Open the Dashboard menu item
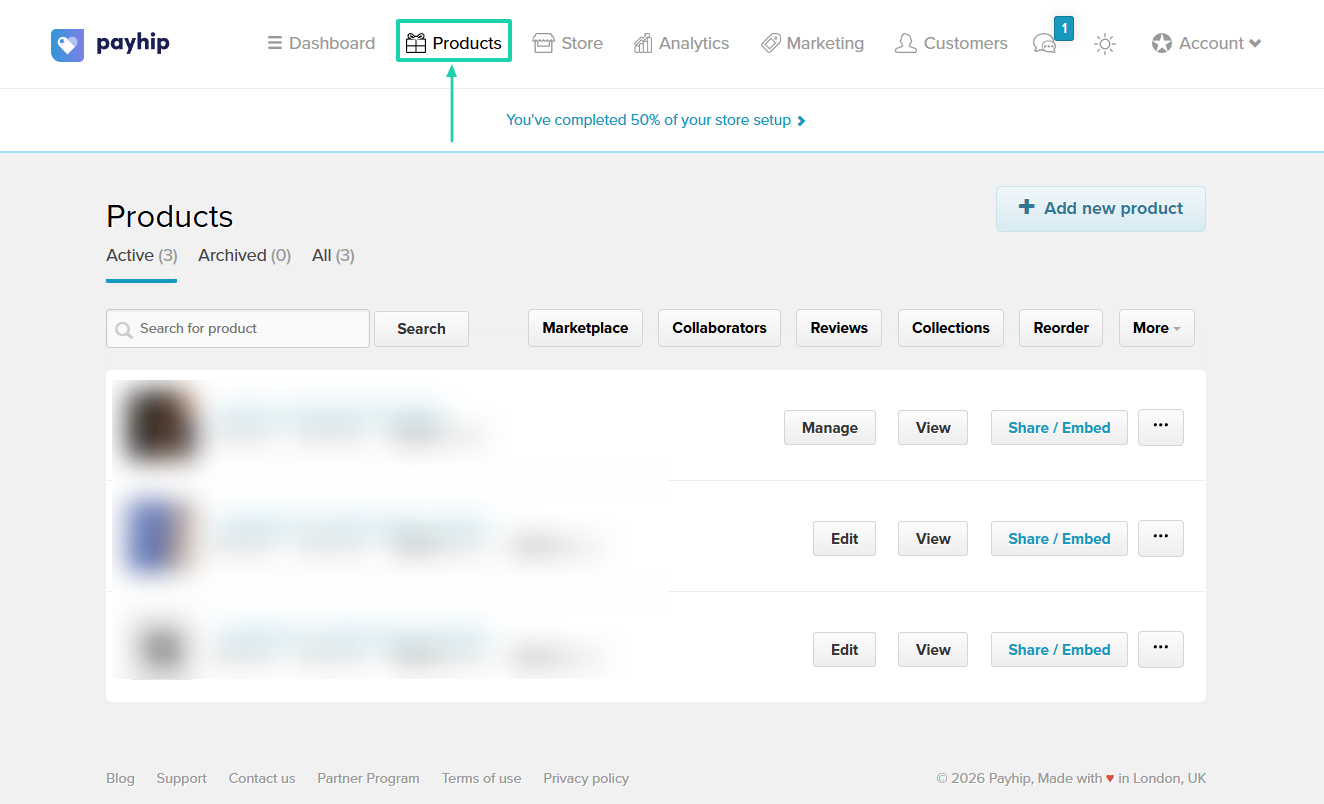1324x804 pixels. click(321, 43)
